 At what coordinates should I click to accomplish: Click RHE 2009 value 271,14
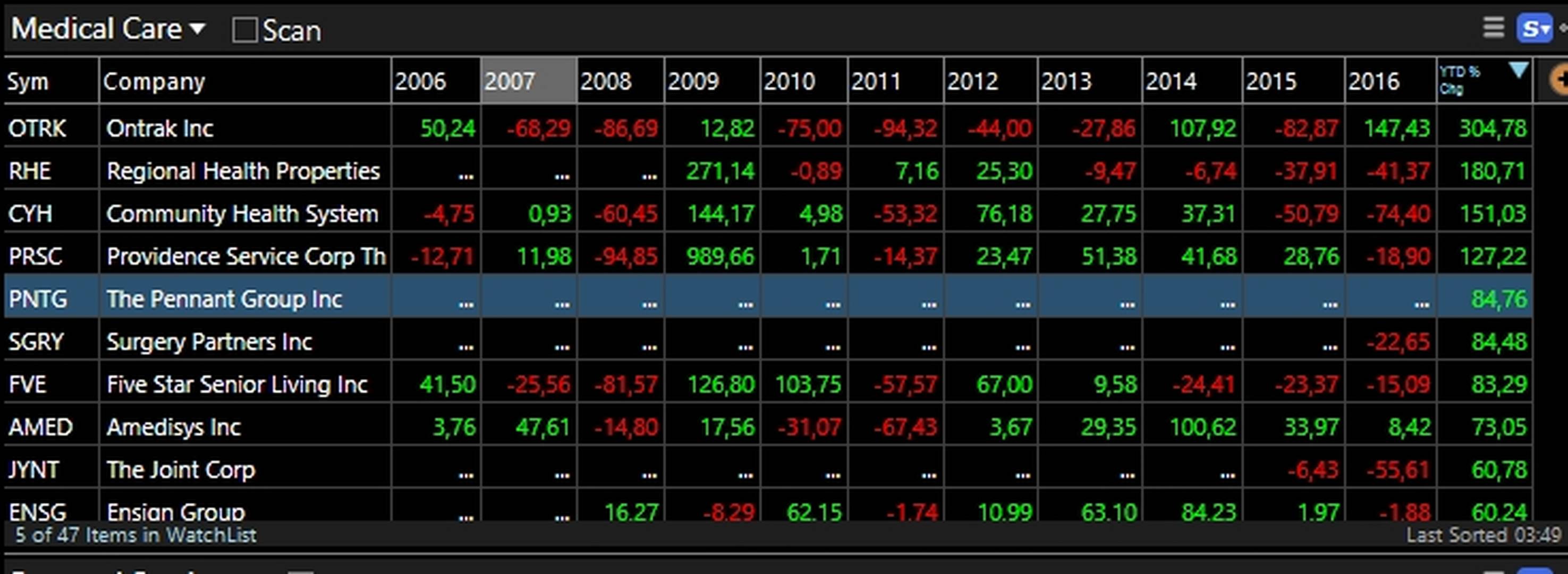point(721,171)
